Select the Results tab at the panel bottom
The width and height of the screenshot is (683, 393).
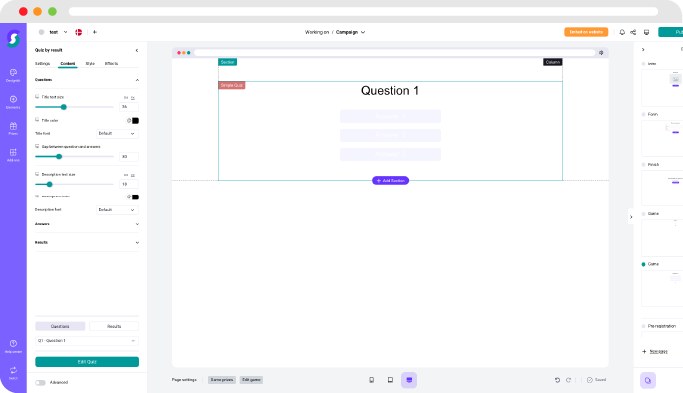[114, 326]
